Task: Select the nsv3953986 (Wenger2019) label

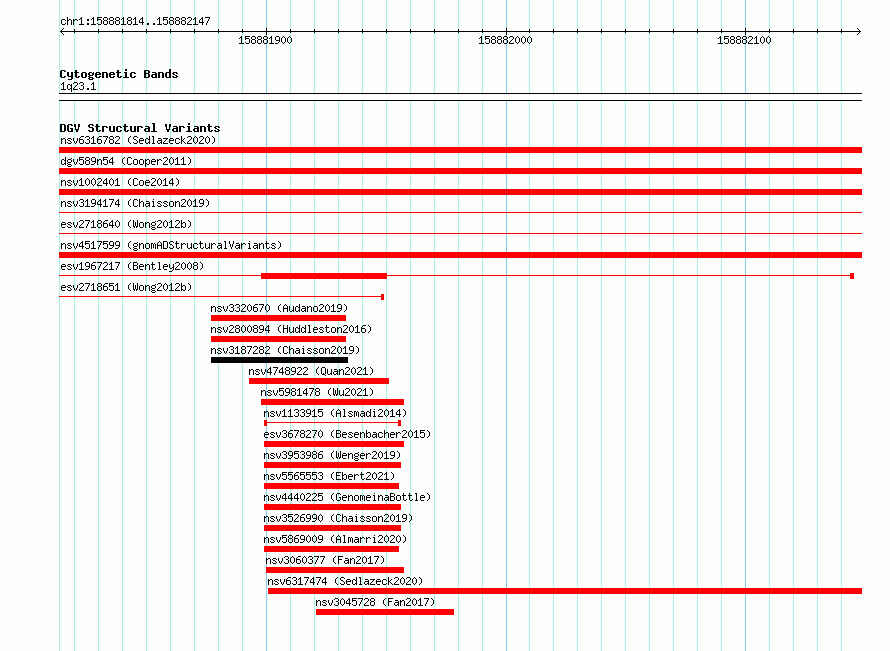Action: [x=332, y=455]
